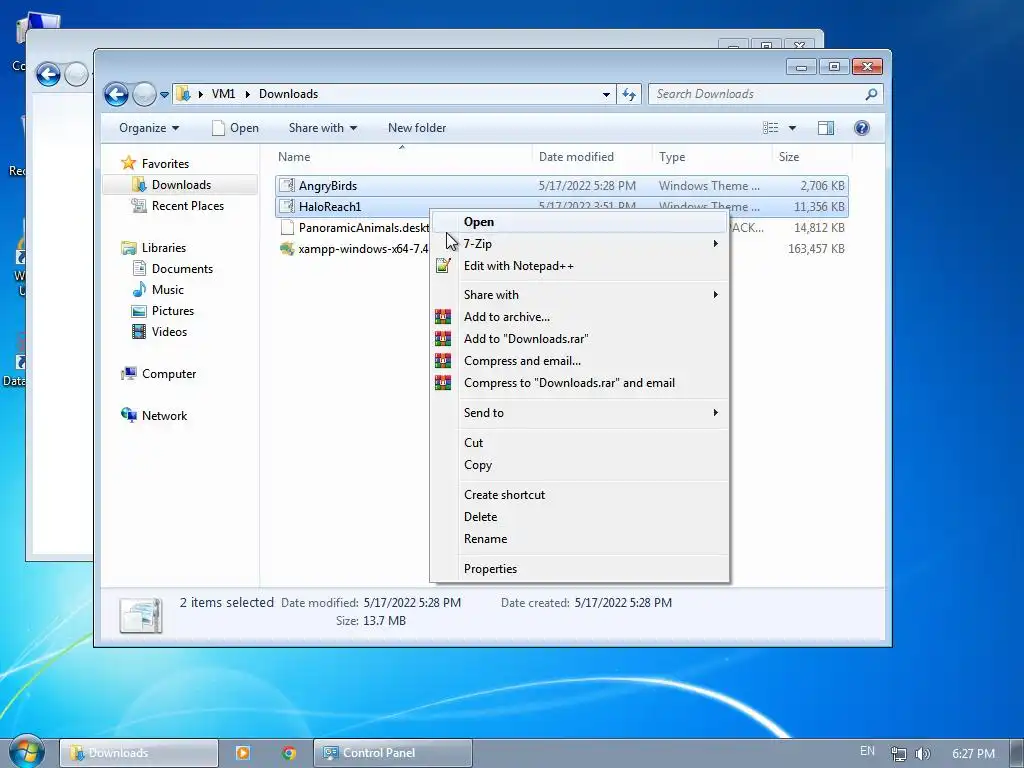
Task: Sort by the Size column header
Action: (x=812, y=157)
